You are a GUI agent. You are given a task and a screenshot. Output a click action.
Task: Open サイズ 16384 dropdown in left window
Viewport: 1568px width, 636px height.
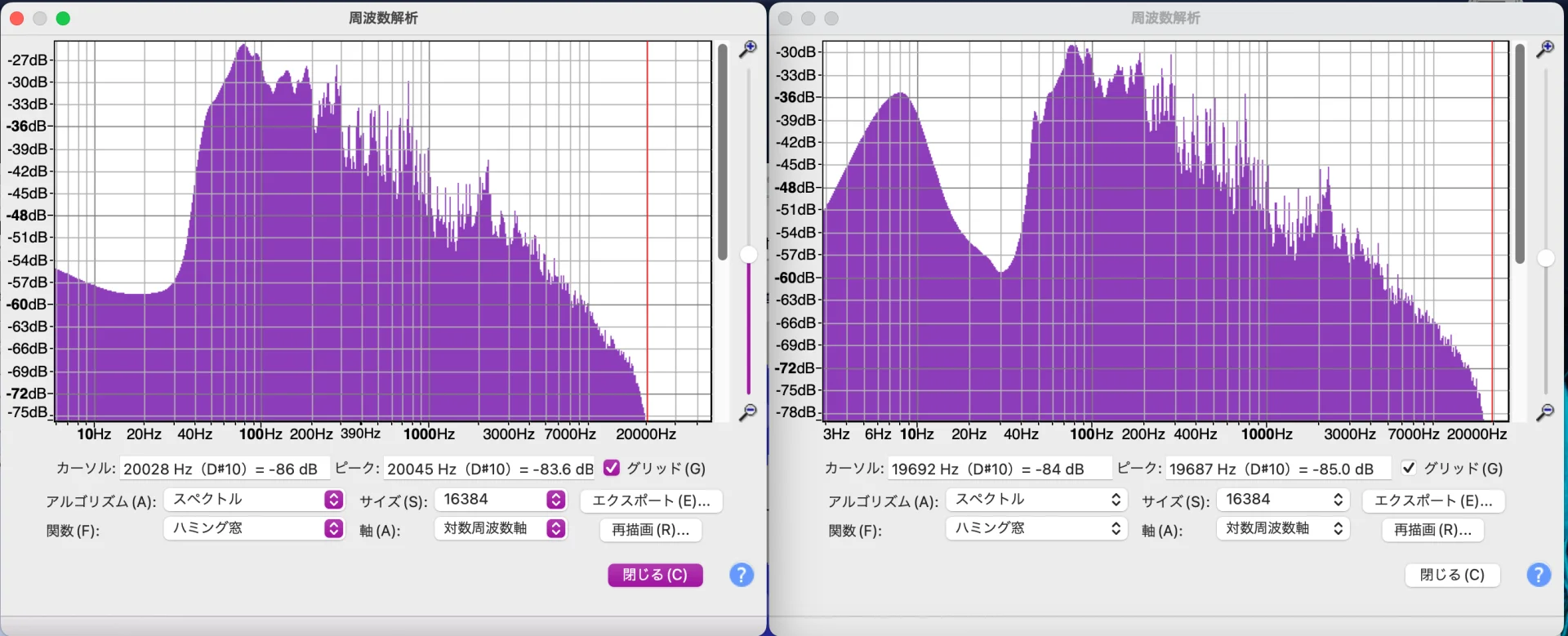point(500,500)
